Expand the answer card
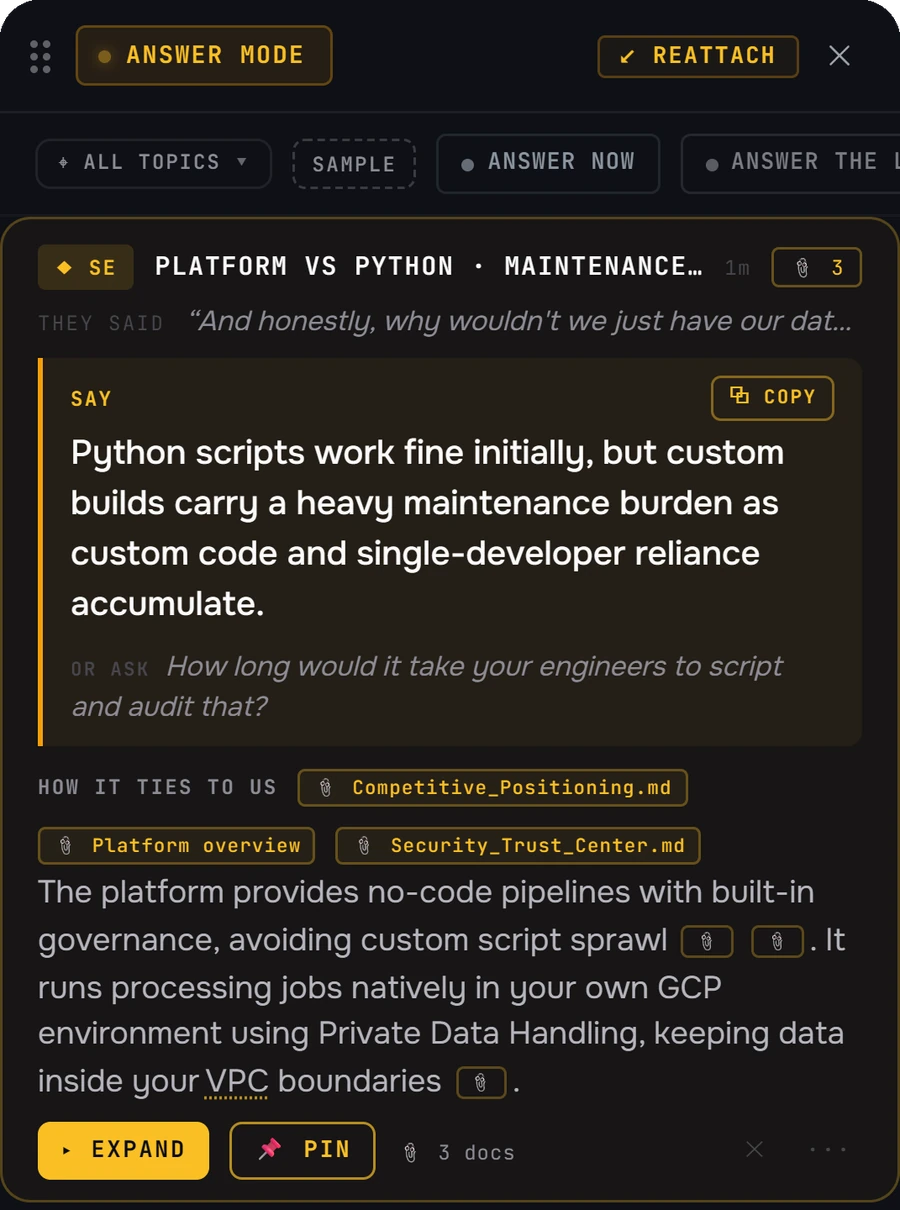This screenshot has height=1210, width=900. click(123, 1150)
